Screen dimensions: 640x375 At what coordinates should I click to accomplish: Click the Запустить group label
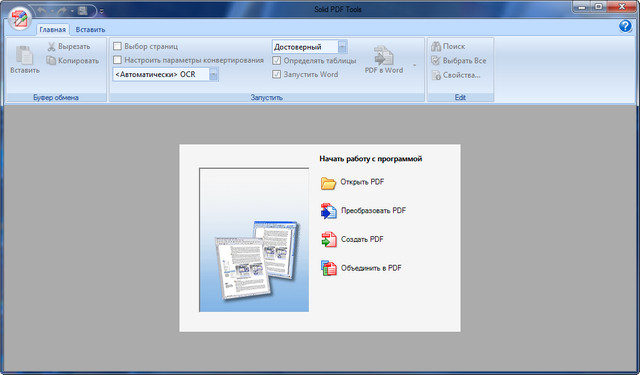point(267,98)
